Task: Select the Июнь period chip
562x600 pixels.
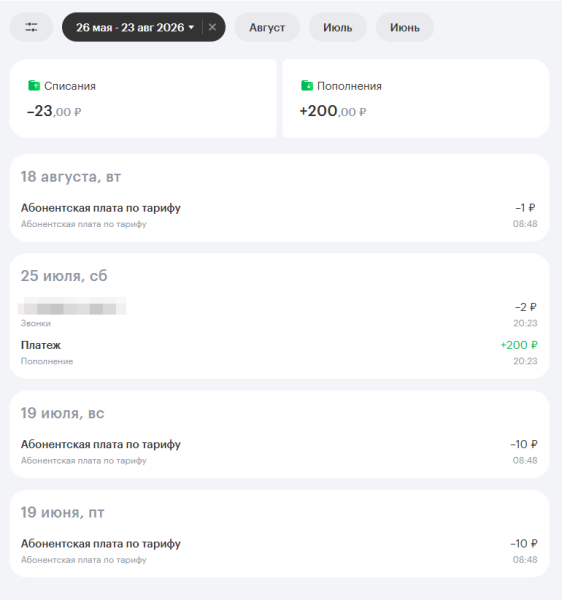Action: [405, 27]
